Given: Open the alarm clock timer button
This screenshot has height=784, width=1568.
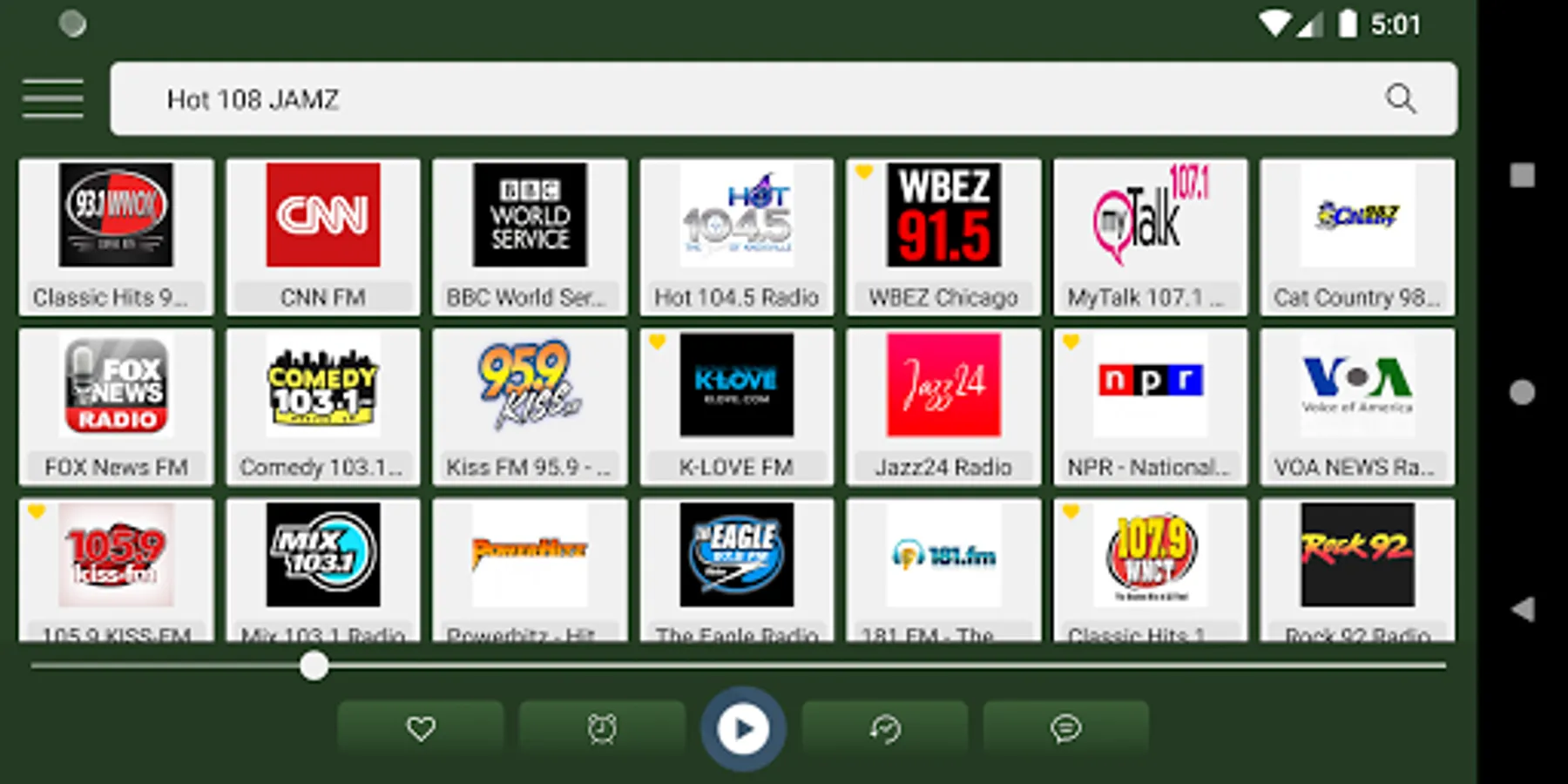Looking at the screenshot, I should [602, 728].
